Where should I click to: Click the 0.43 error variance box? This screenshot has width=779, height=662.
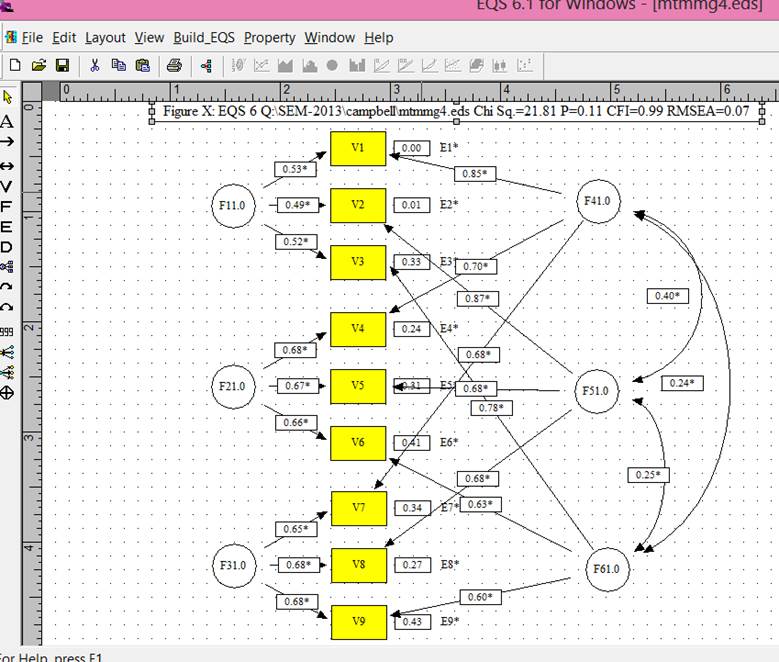tap(412, 622)
